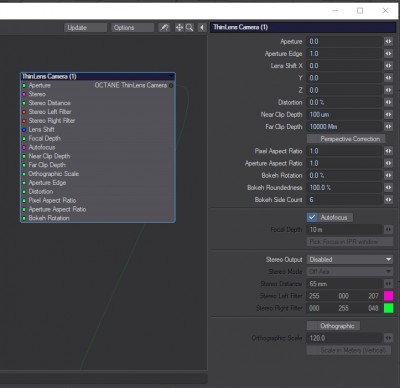This screenshot has height=388, width=400.
Task: Toggle the Orthographic mode button
Action: (333, 326)
